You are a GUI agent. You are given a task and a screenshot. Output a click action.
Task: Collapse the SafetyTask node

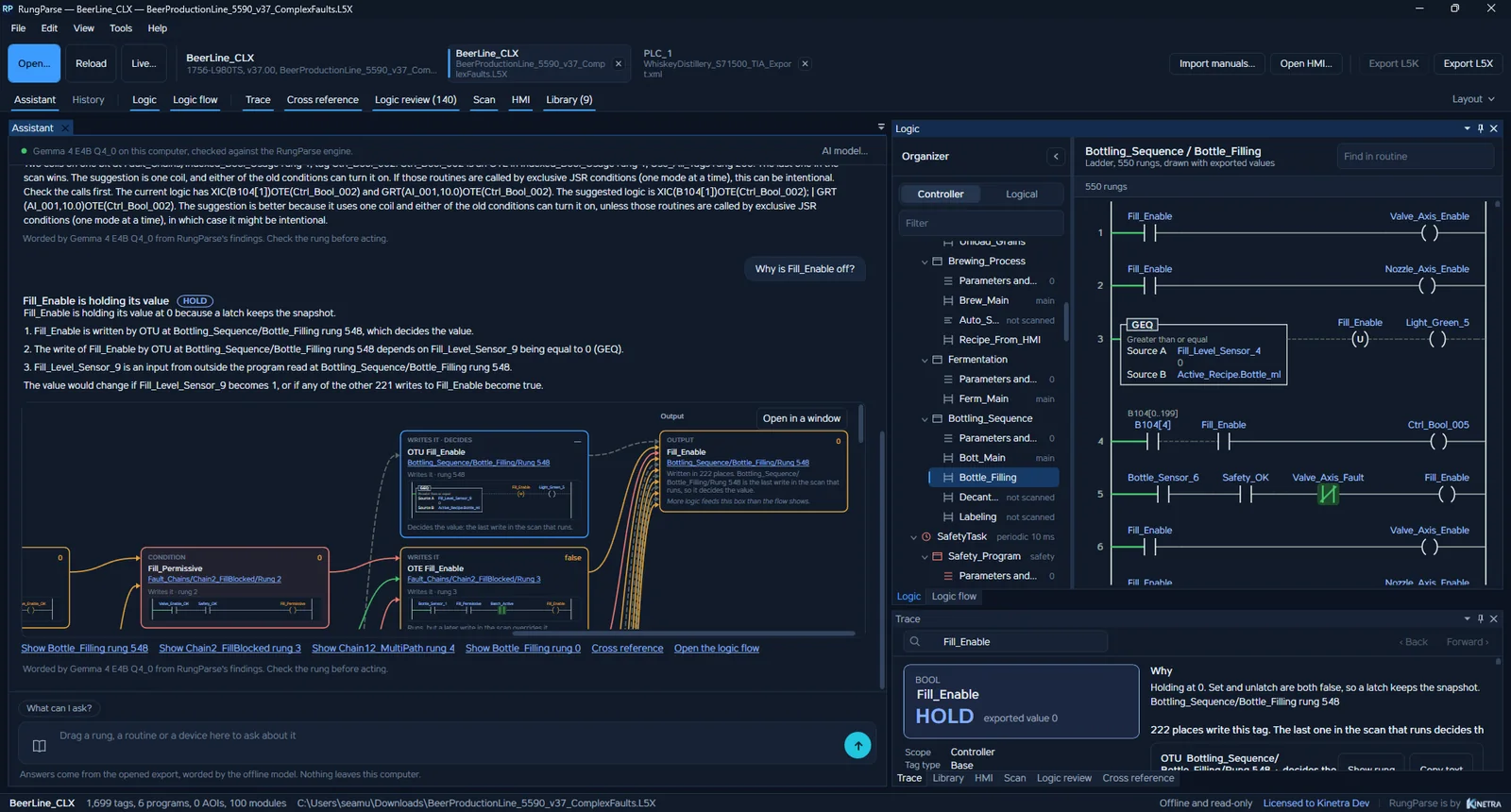tap(913, 537)
